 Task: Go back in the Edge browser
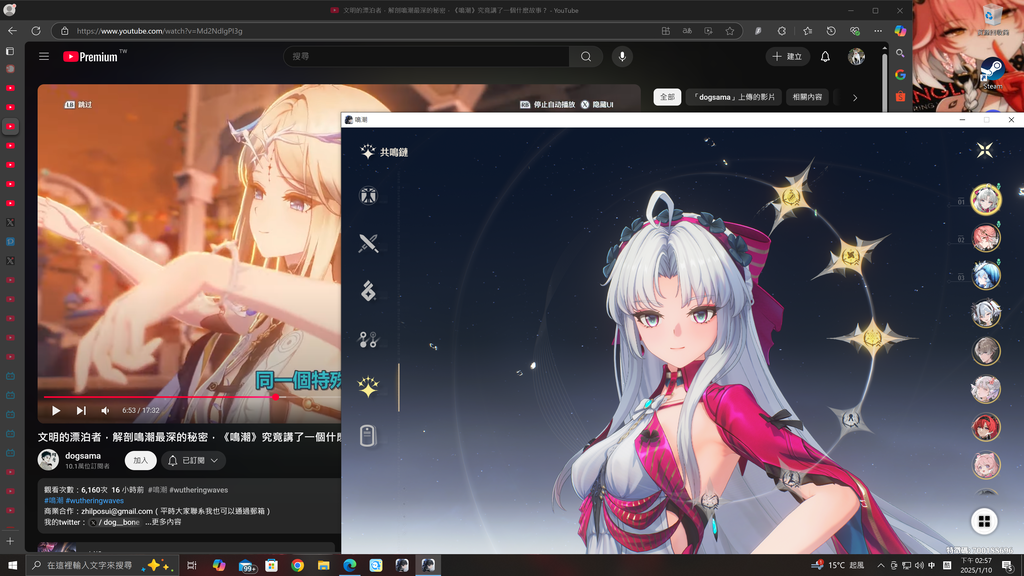[12, 31]
